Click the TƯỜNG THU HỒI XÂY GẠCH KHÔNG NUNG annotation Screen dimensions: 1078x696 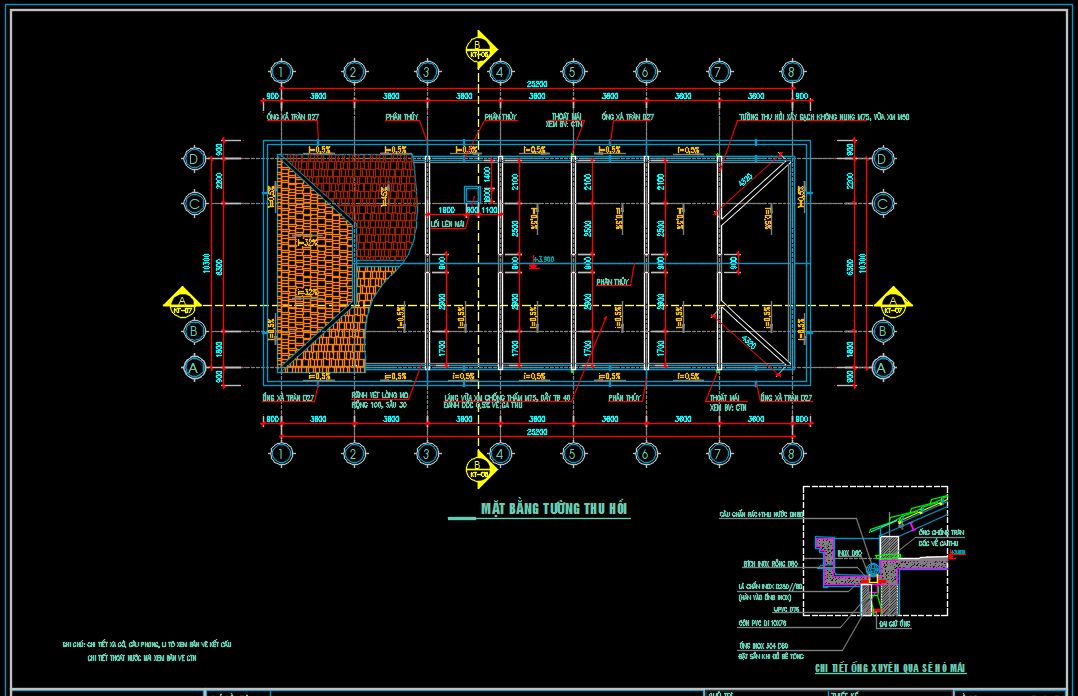[x=823, y=117]
